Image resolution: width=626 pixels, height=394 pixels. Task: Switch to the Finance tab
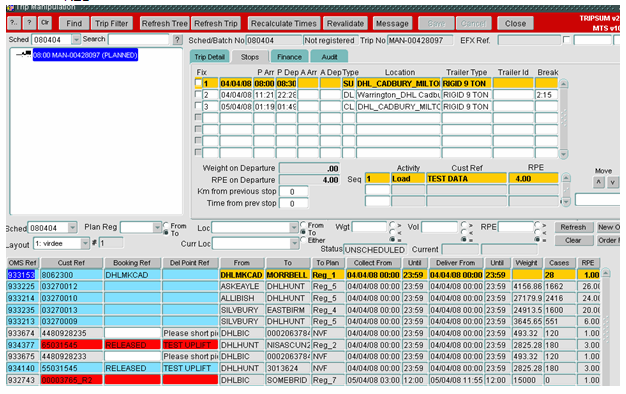tap(289, 57)
